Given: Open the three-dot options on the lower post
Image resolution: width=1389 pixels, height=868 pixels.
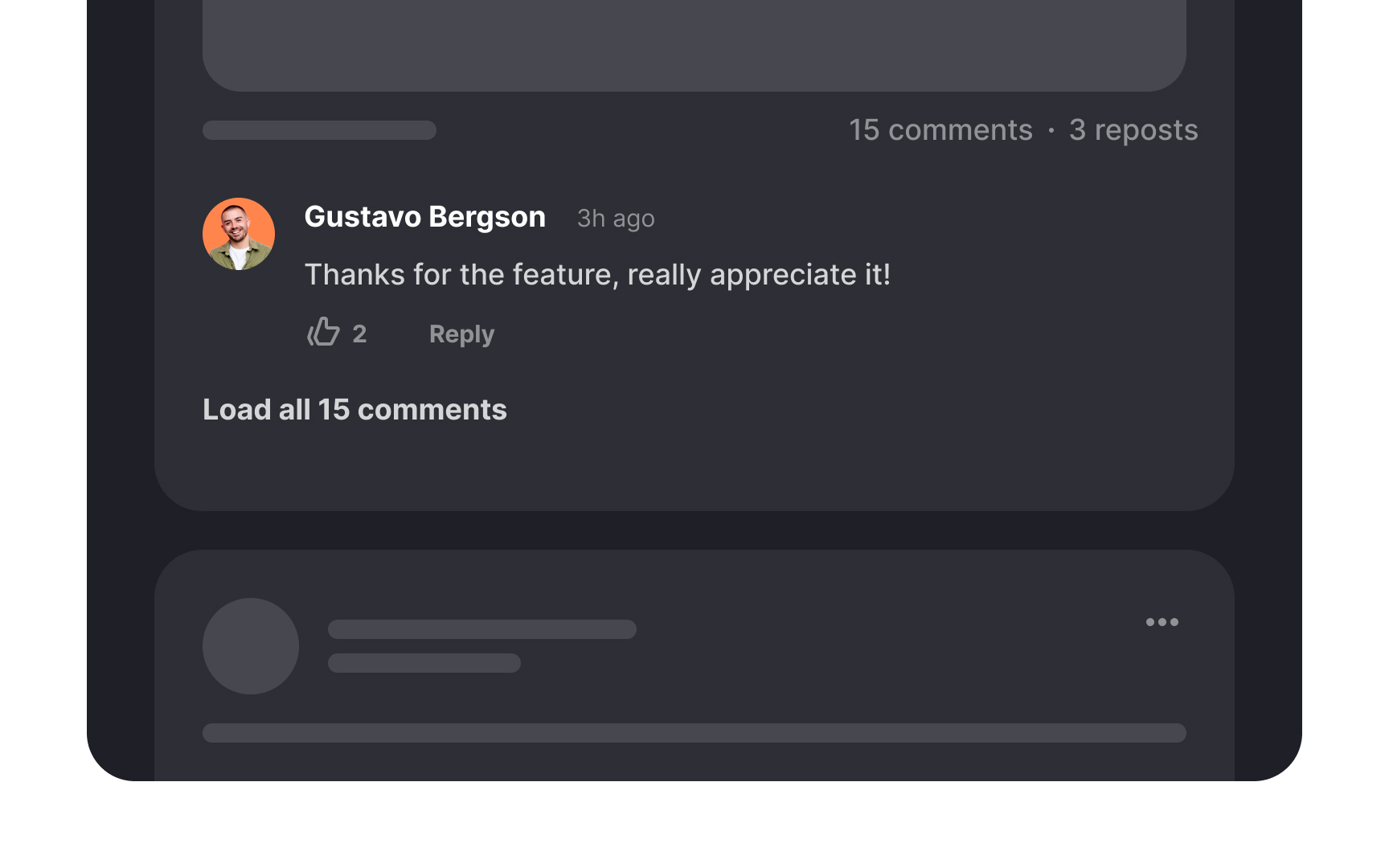Looking at the screenshot, I should (x=1162, y=621).
